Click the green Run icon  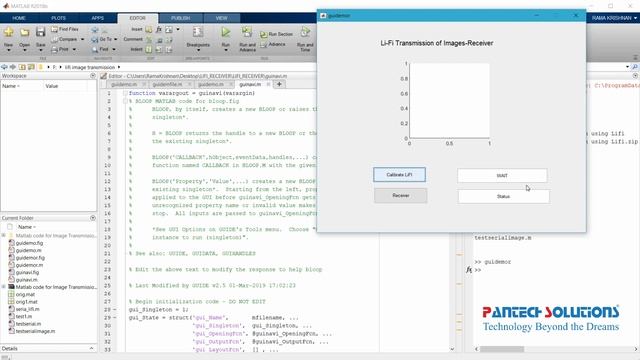pos(226,32)
